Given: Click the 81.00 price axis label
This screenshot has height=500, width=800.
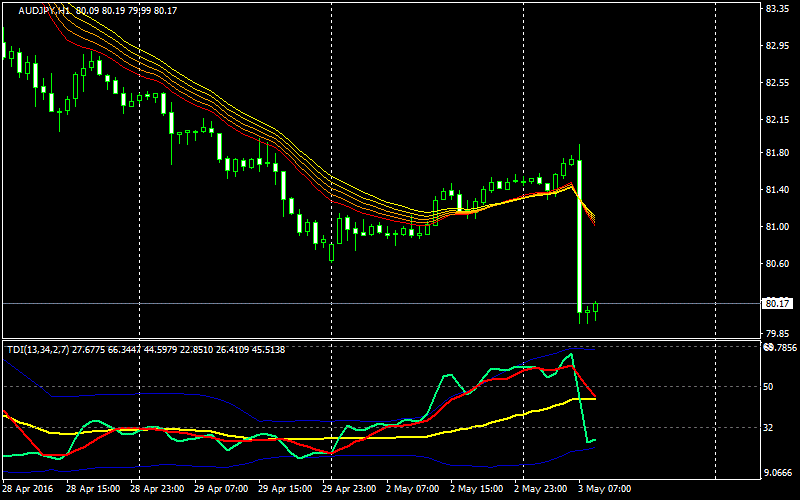Looking at the screenshot, I should coord(777,227).
